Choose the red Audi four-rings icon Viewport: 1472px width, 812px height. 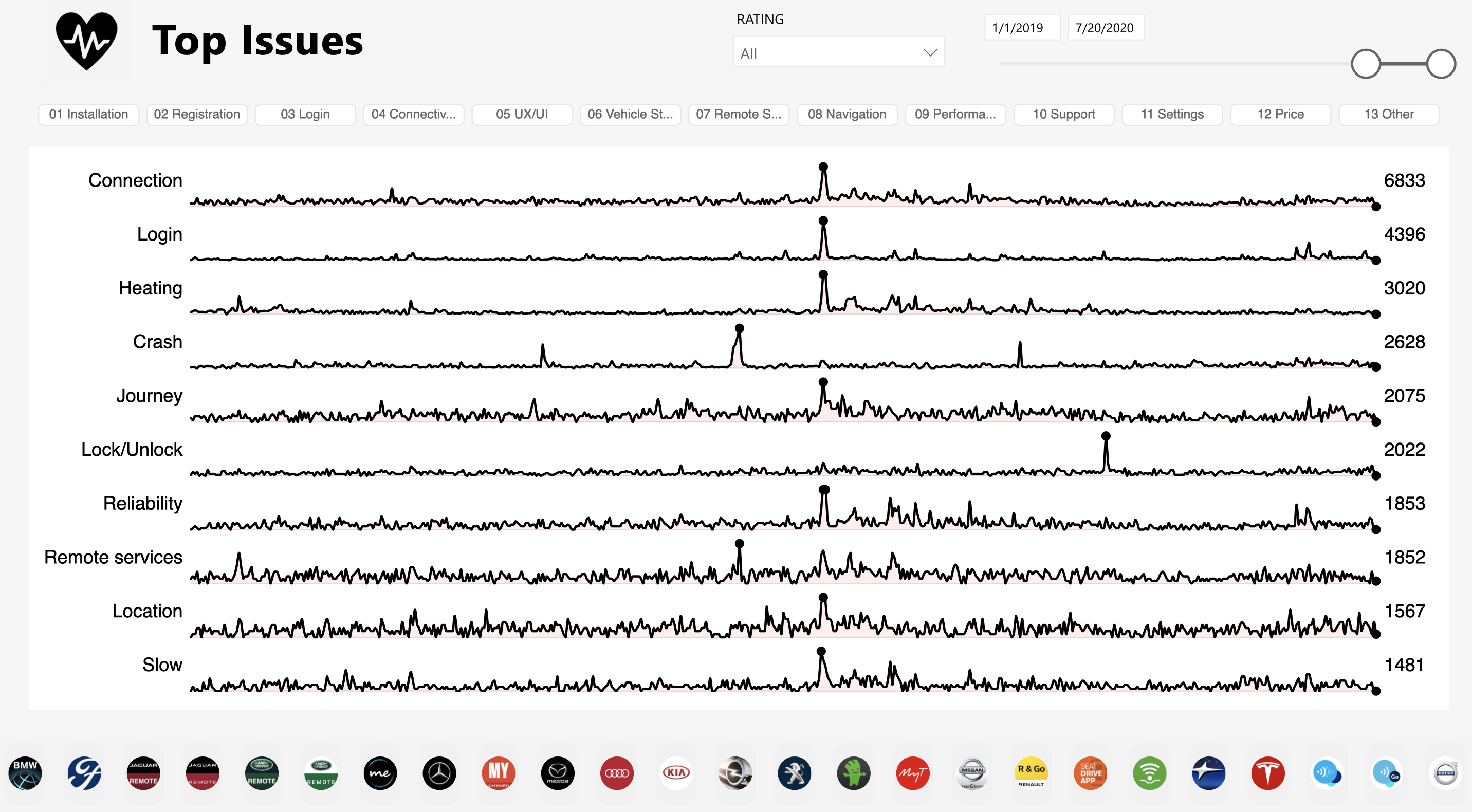pyautogui.click(x=617, y=773)
